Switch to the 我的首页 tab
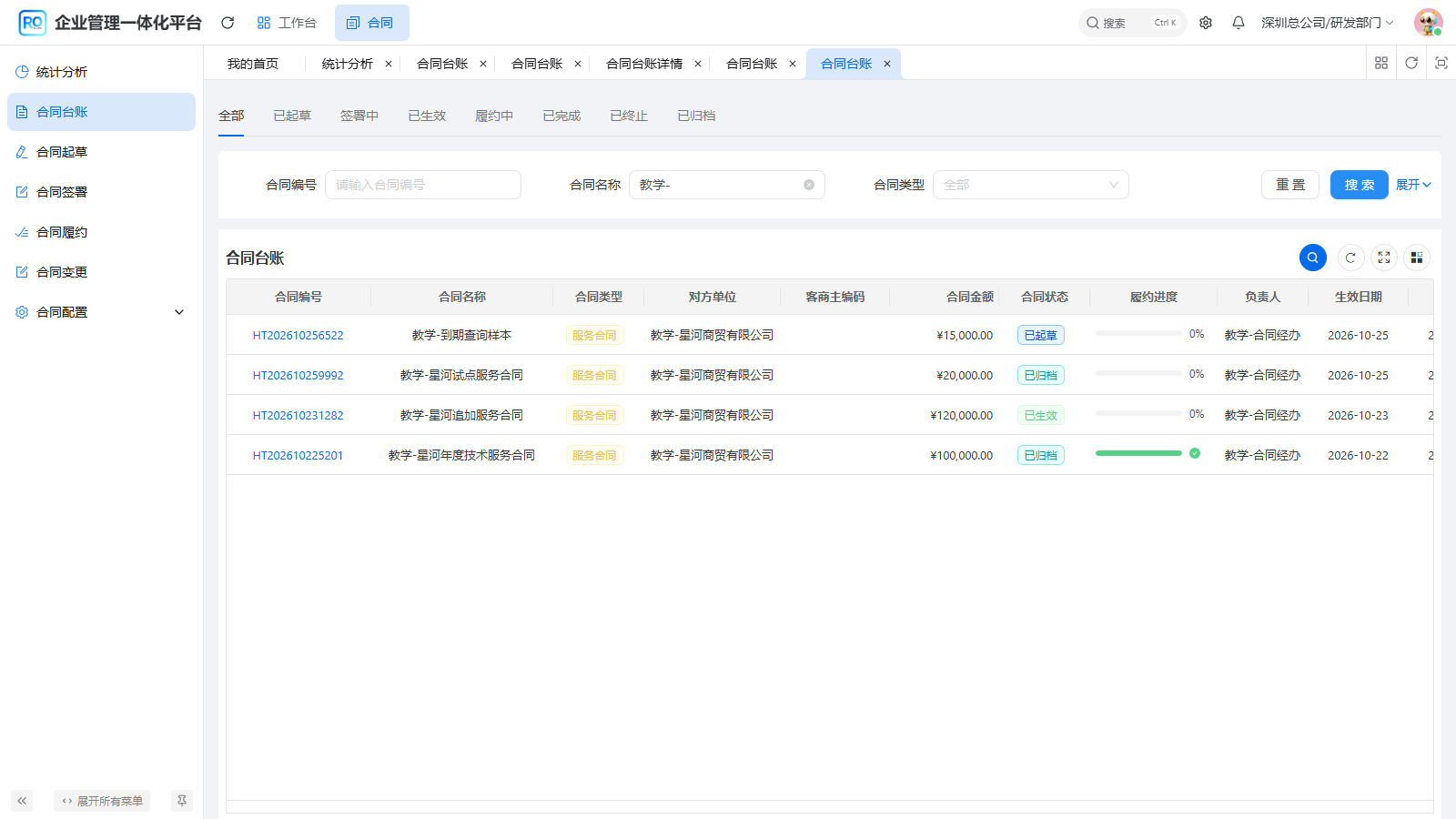Image resolution: width=1456 pixels, height=819 pixels. [x=253, y=64]
